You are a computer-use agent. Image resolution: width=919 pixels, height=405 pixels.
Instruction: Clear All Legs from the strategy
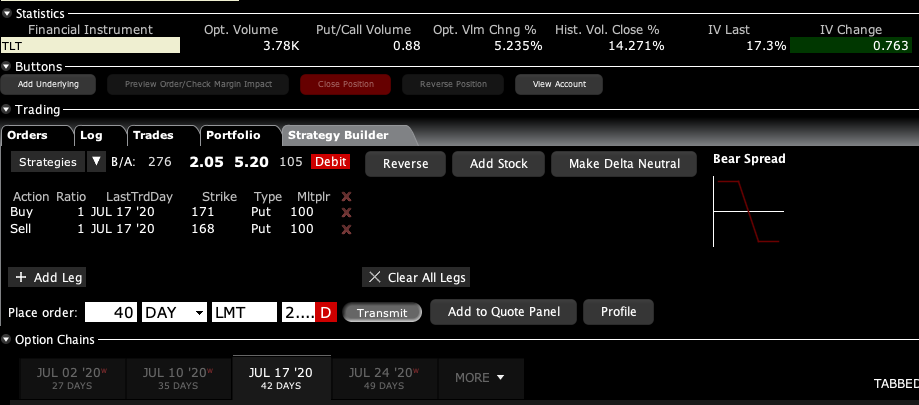point(415,277)
